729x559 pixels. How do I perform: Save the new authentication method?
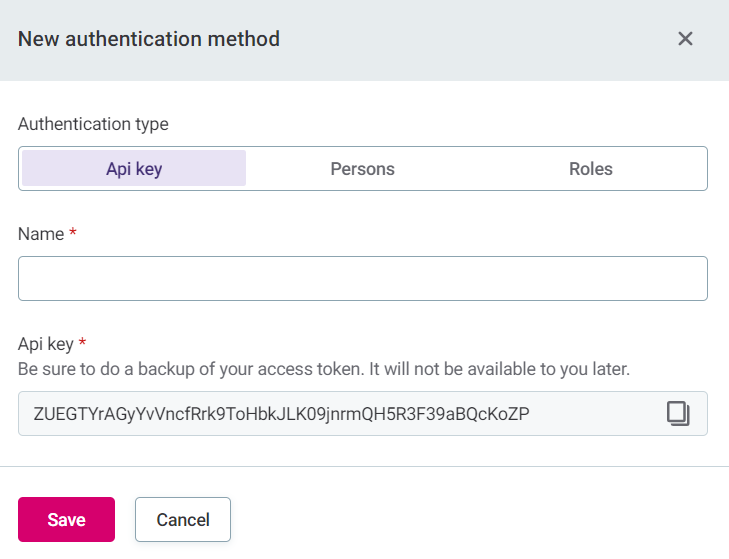[x=66, y=519]
